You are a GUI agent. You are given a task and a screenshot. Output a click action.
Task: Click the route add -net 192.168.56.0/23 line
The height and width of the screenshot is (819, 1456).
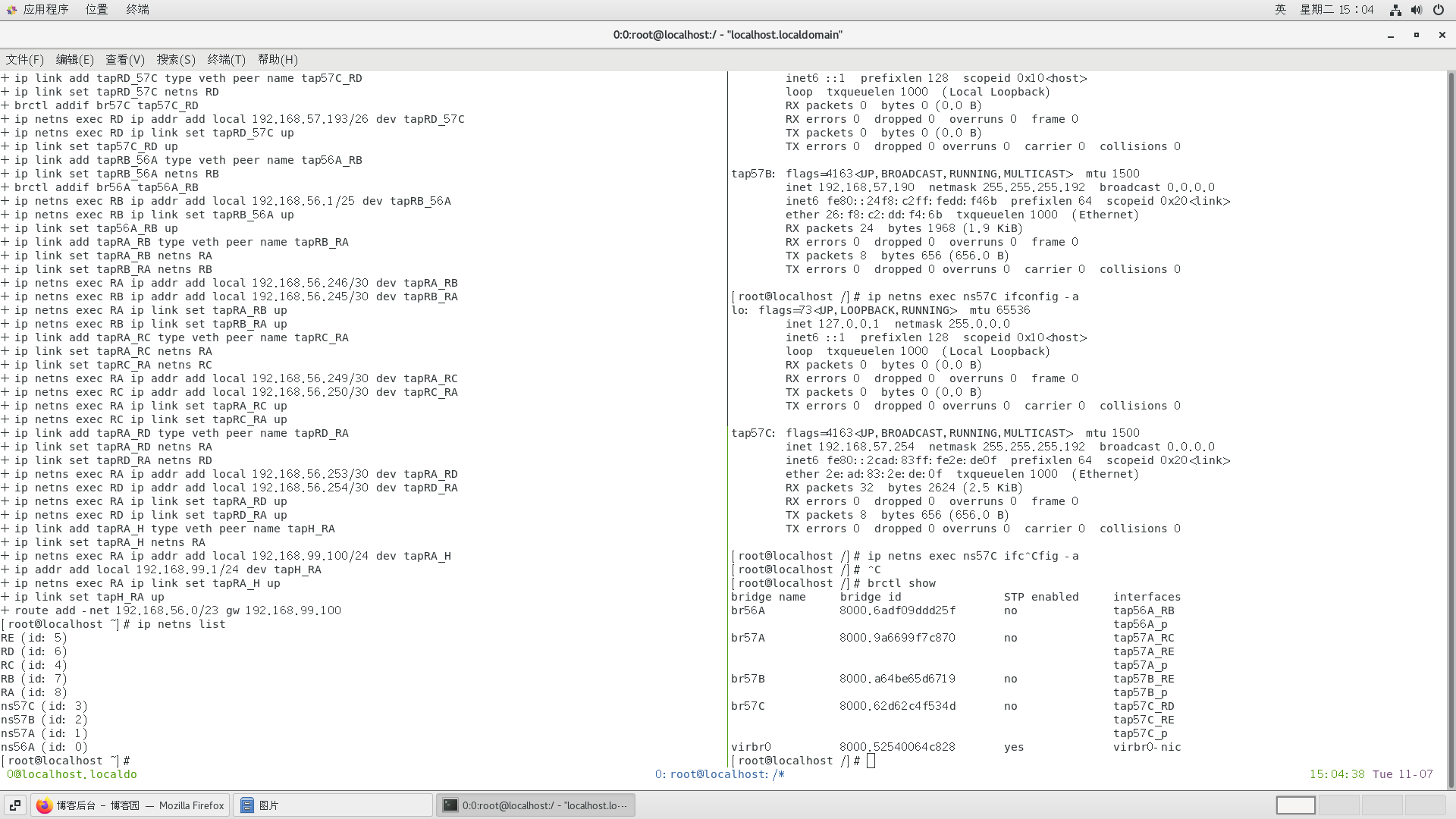click(171, 610)
